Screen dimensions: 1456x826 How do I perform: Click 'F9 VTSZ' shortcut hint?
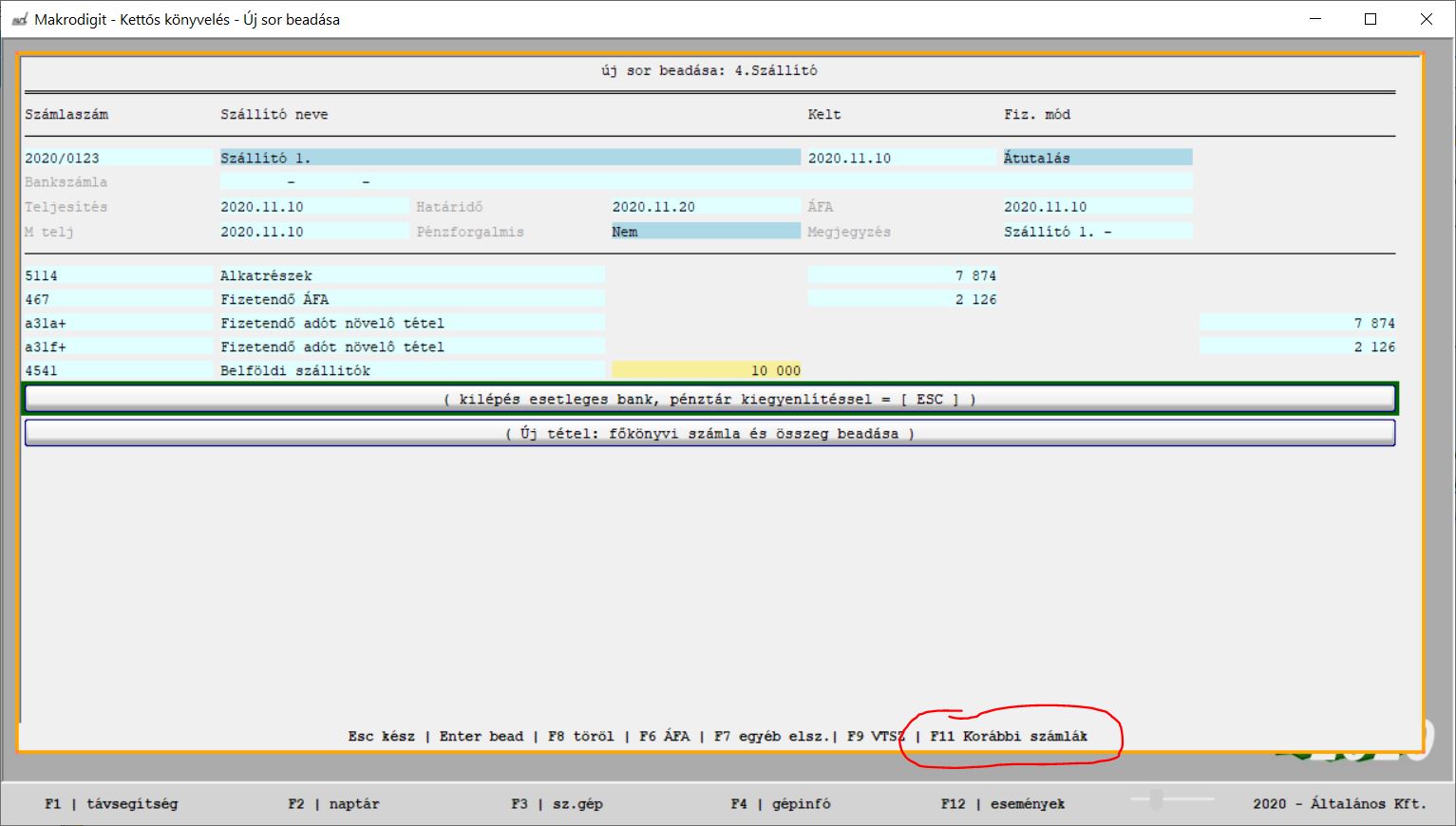point(875,736)
